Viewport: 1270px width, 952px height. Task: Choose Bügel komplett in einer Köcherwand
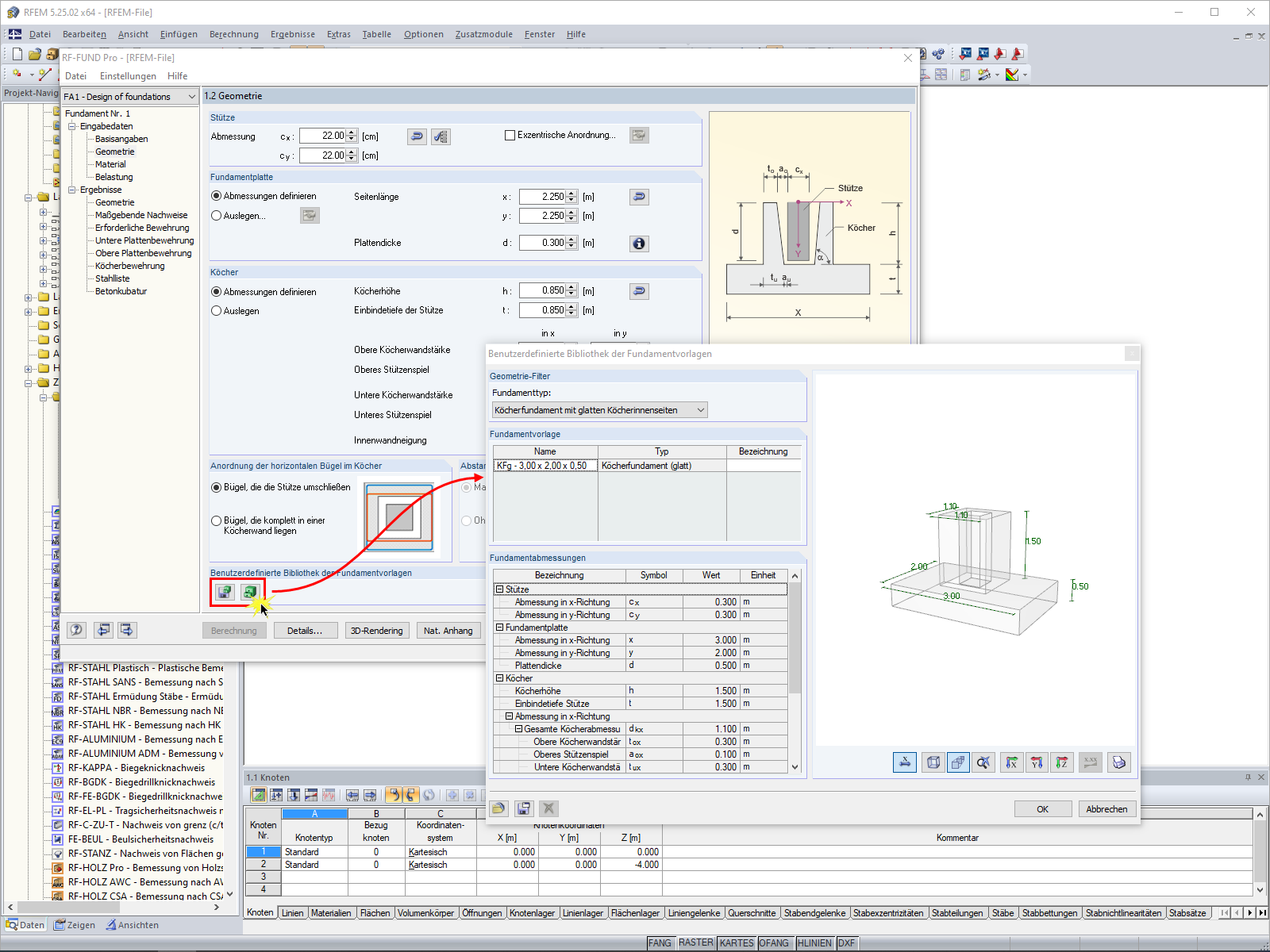click(x=217, y=520)
